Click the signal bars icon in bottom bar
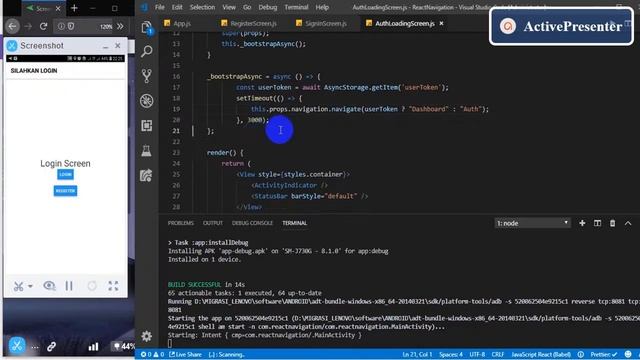 pos(93,347)
